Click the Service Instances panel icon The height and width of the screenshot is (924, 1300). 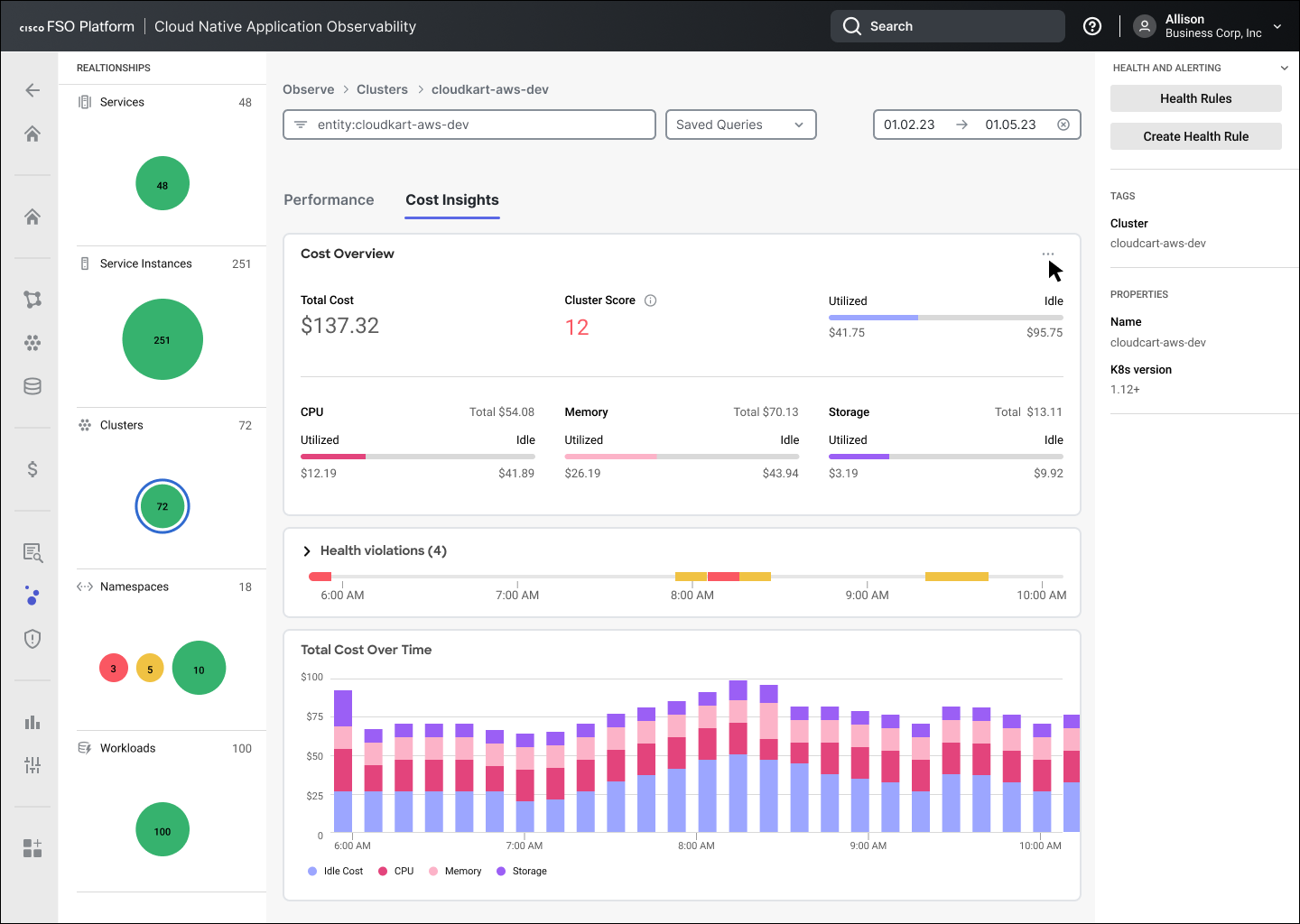[85, 263]
